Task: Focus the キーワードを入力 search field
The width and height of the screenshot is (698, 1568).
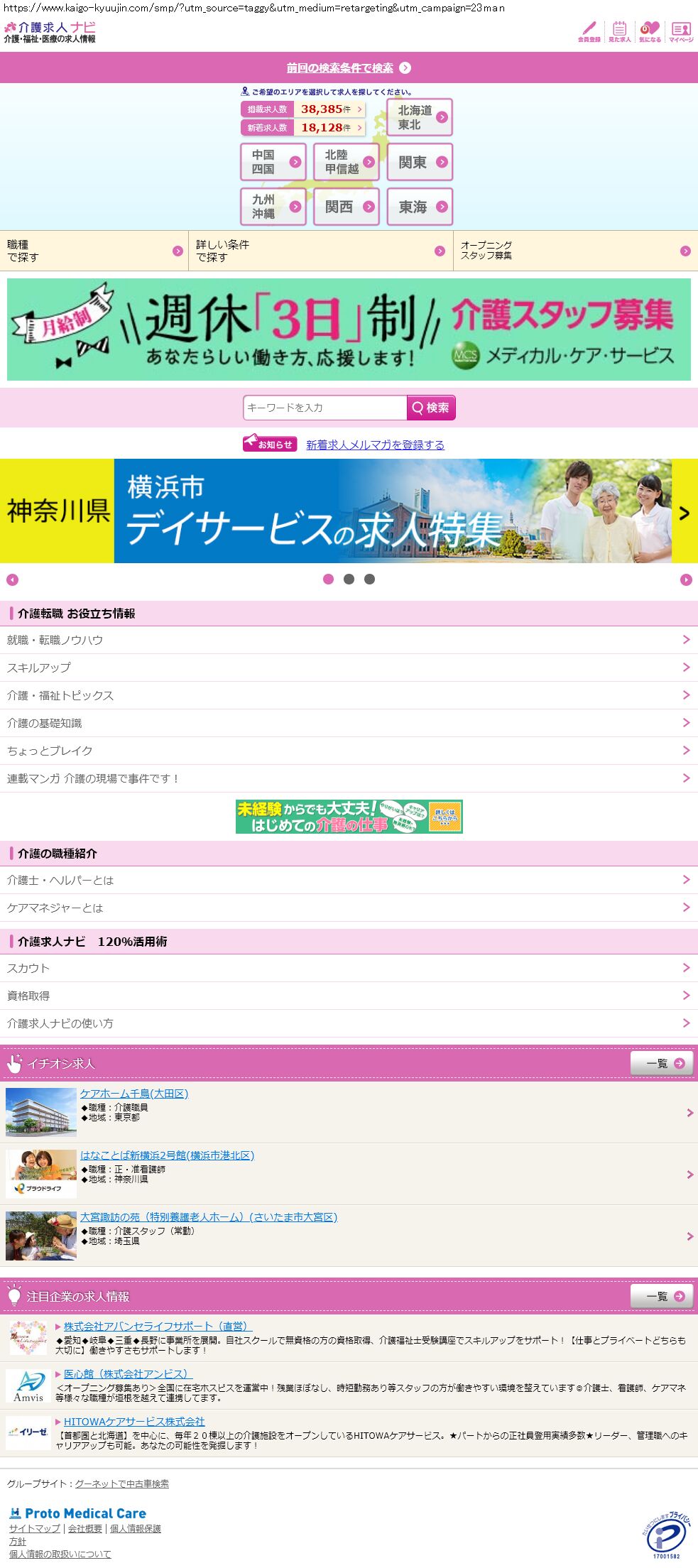Action: coord(325,408)
